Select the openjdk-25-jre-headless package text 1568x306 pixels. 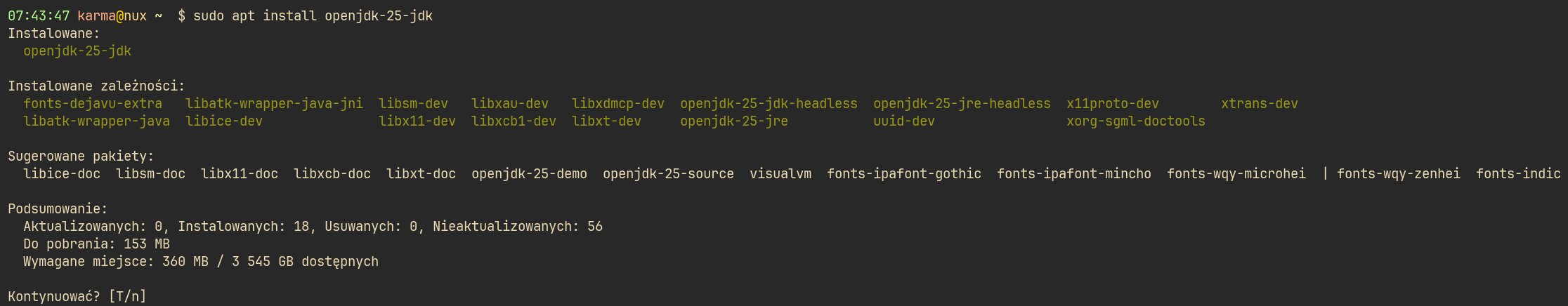coord(962,104)
